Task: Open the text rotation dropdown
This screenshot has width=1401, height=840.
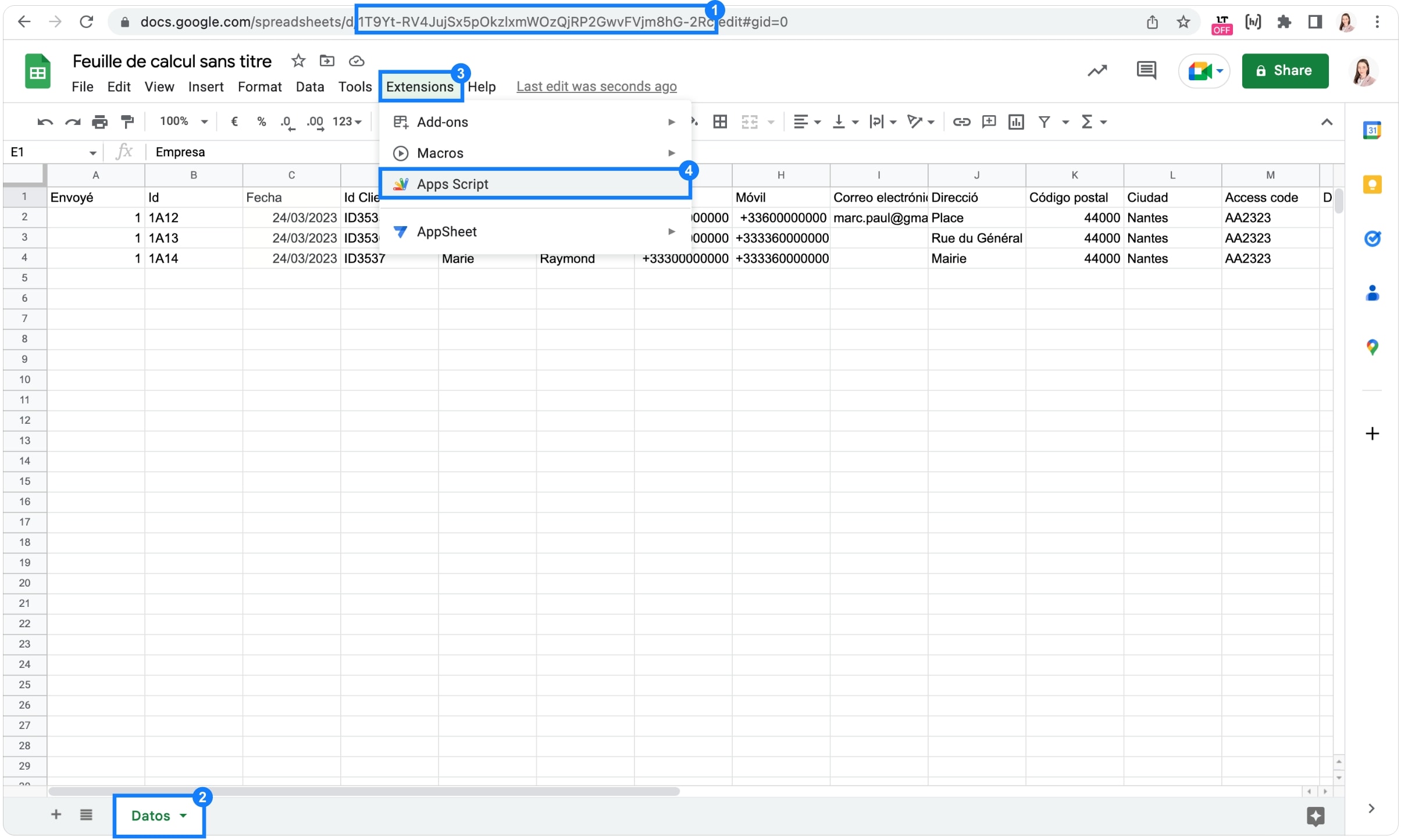Action: pos(921,121)
